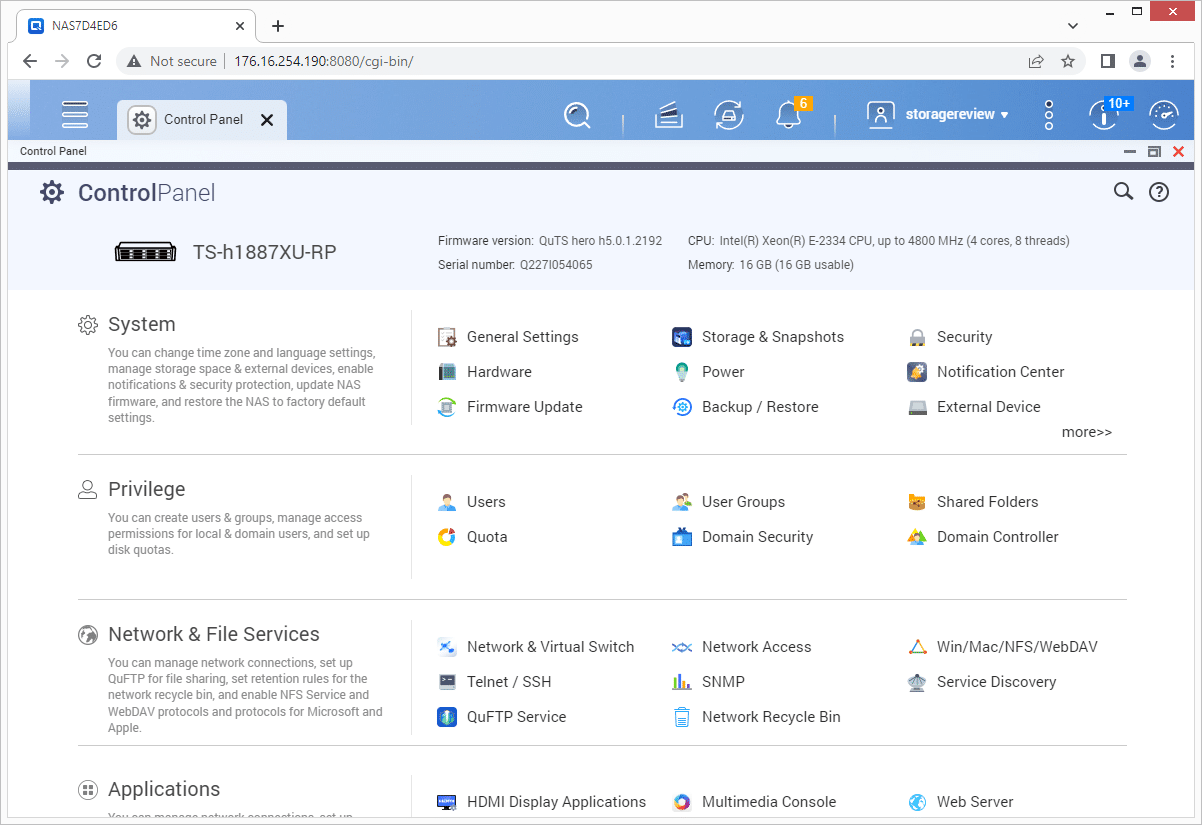Open HDMI Display Applications
This screenshot has width=1202, height=825.
tap(542, 802)
